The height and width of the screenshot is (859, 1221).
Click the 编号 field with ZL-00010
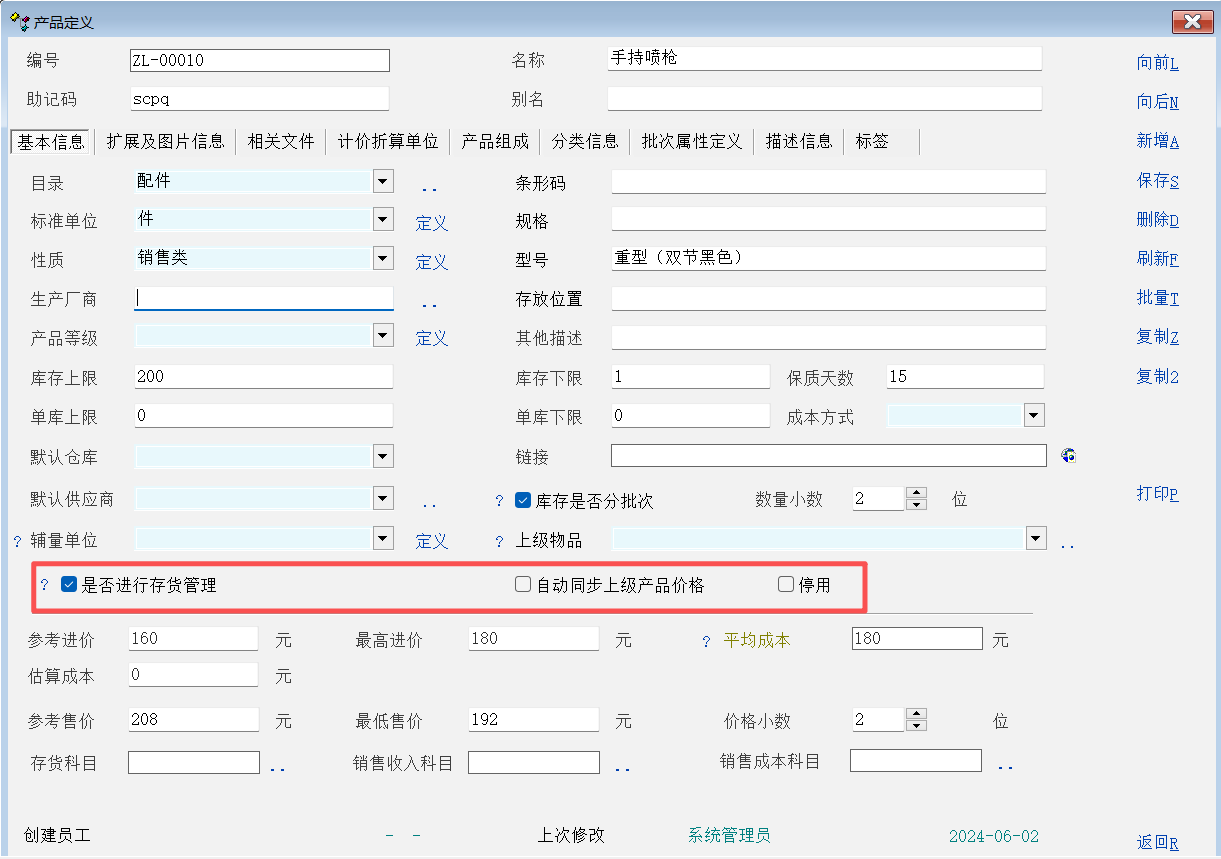259,60
